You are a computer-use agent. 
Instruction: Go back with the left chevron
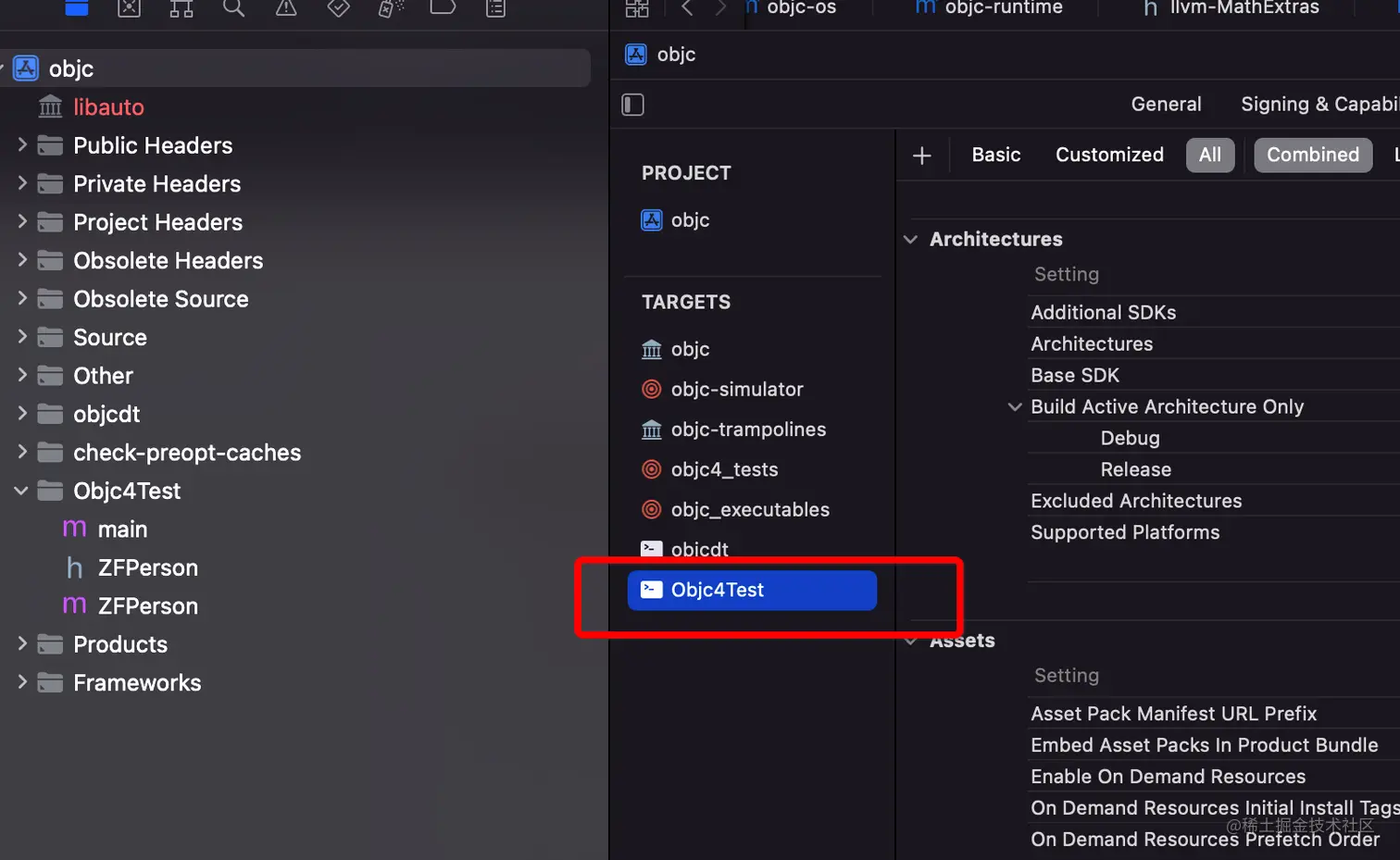[x=687, y=8]
